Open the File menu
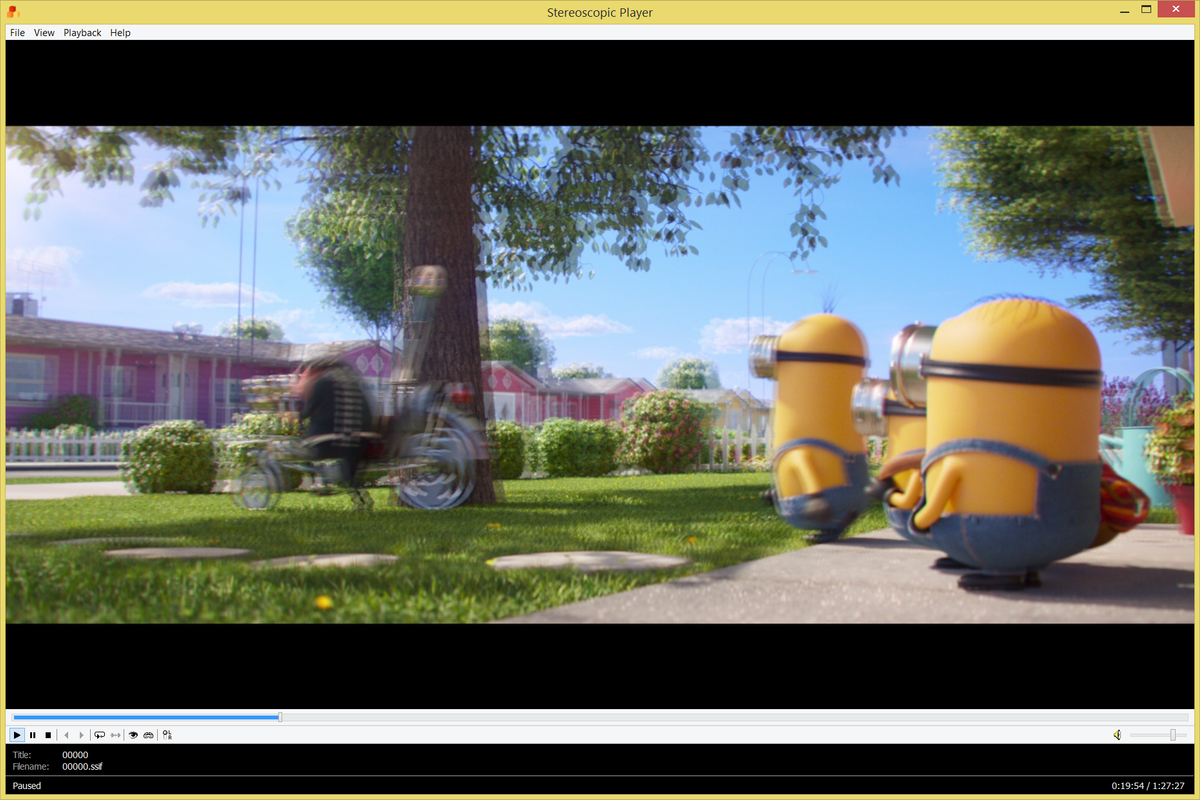The image size is (1200, 800). (17, 33)
